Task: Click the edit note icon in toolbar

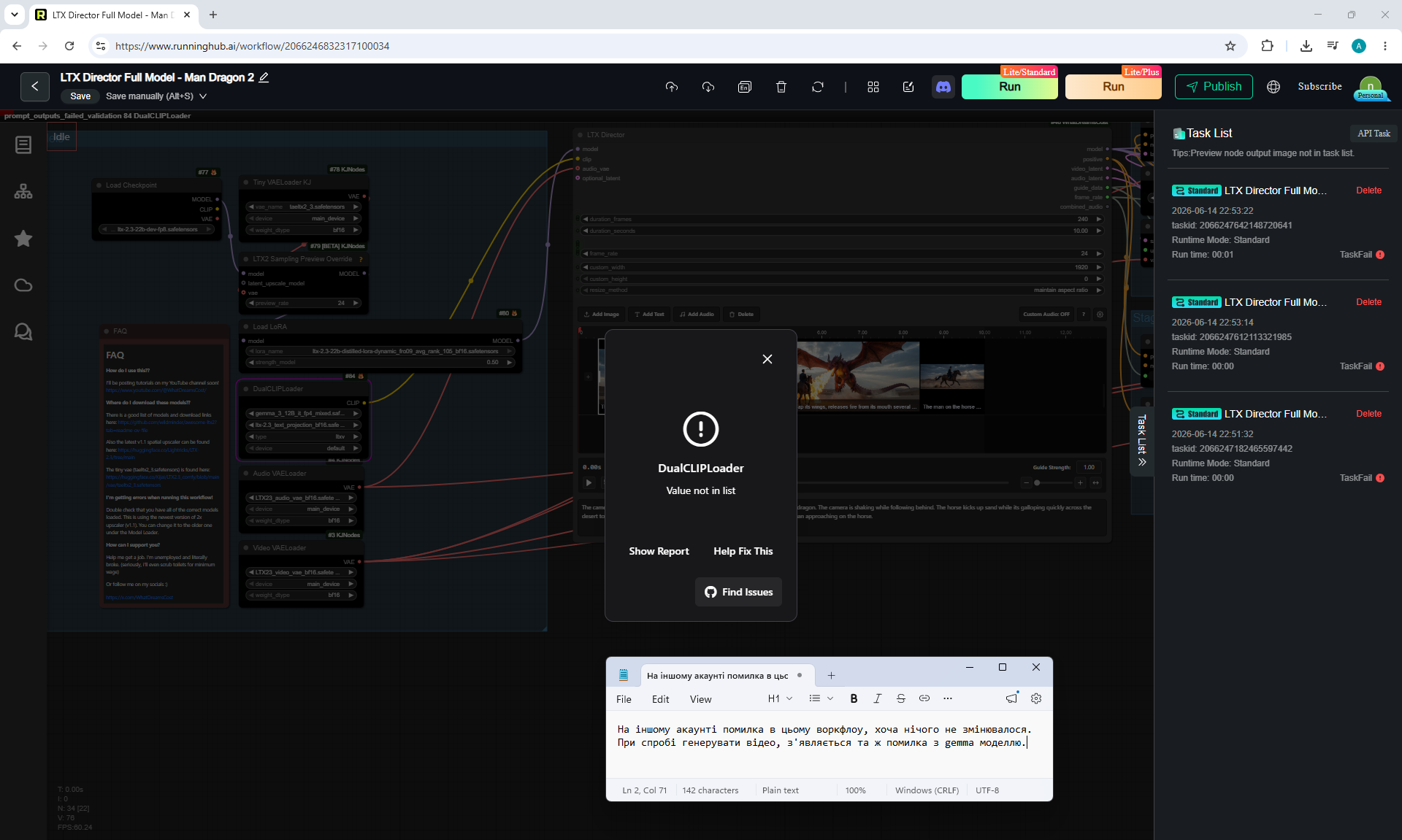Action: click(x=908, y=87)
